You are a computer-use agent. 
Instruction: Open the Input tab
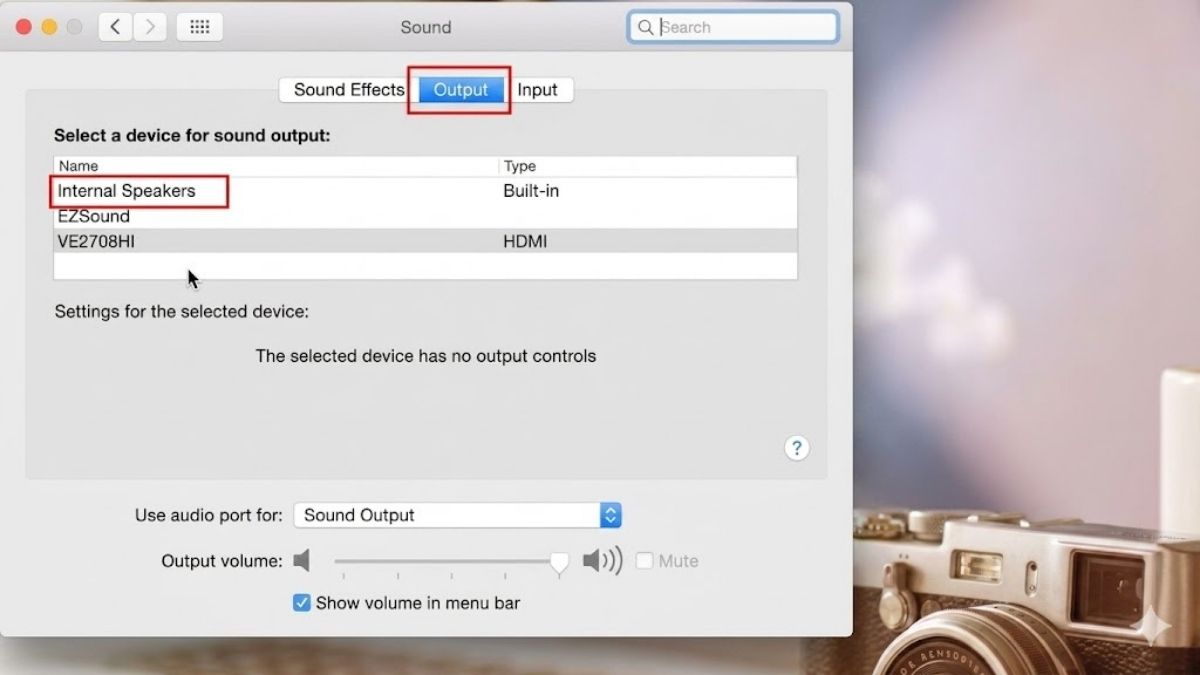coord(538,90)
